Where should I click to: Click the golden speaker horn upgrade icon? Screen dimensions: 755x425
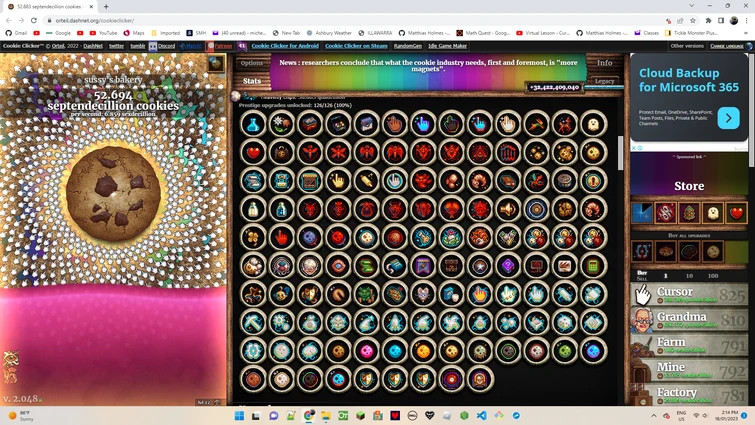click(x=508, y=209)
